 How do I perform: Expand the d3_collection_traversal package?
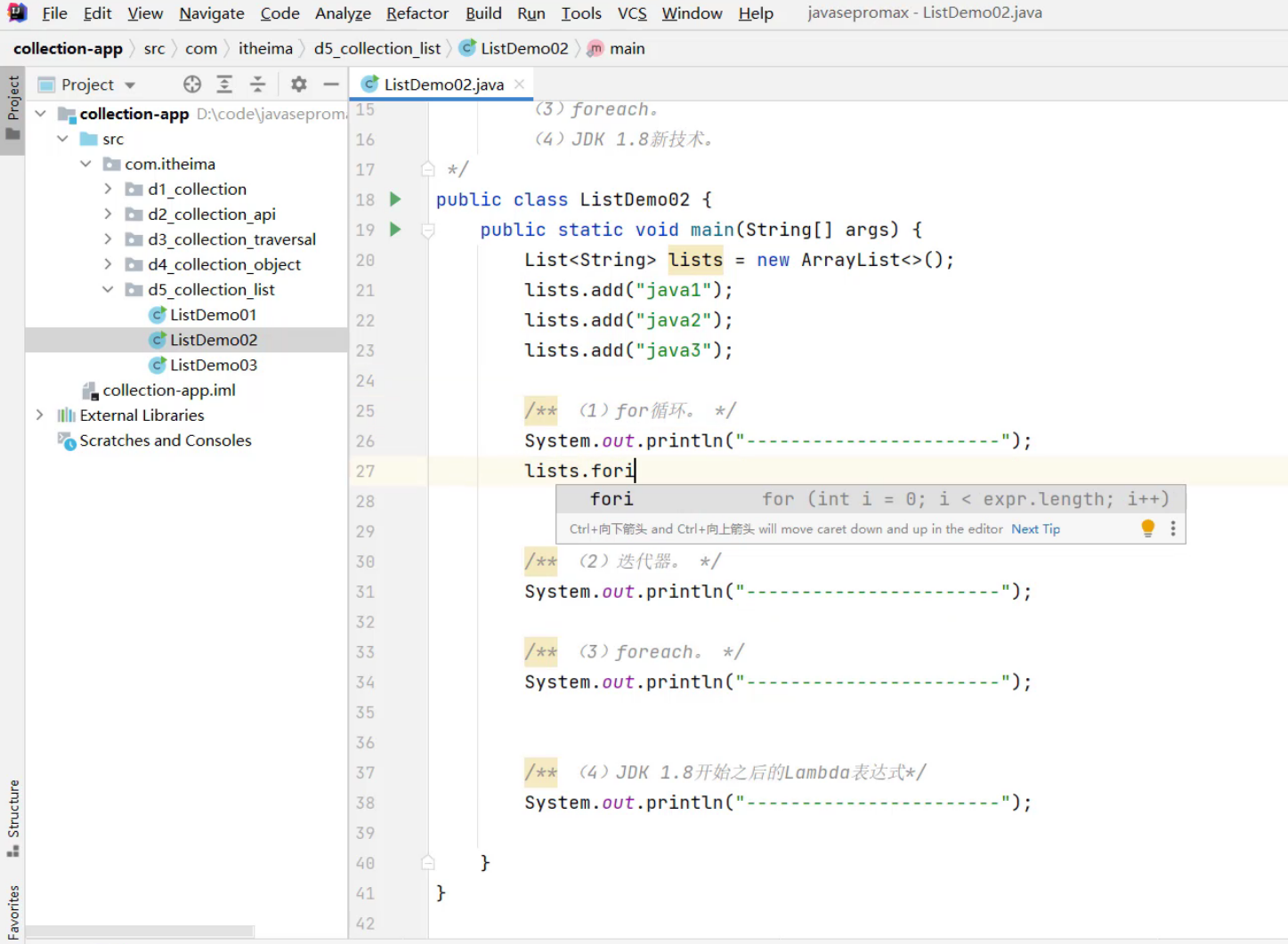(x=108, y=239)
